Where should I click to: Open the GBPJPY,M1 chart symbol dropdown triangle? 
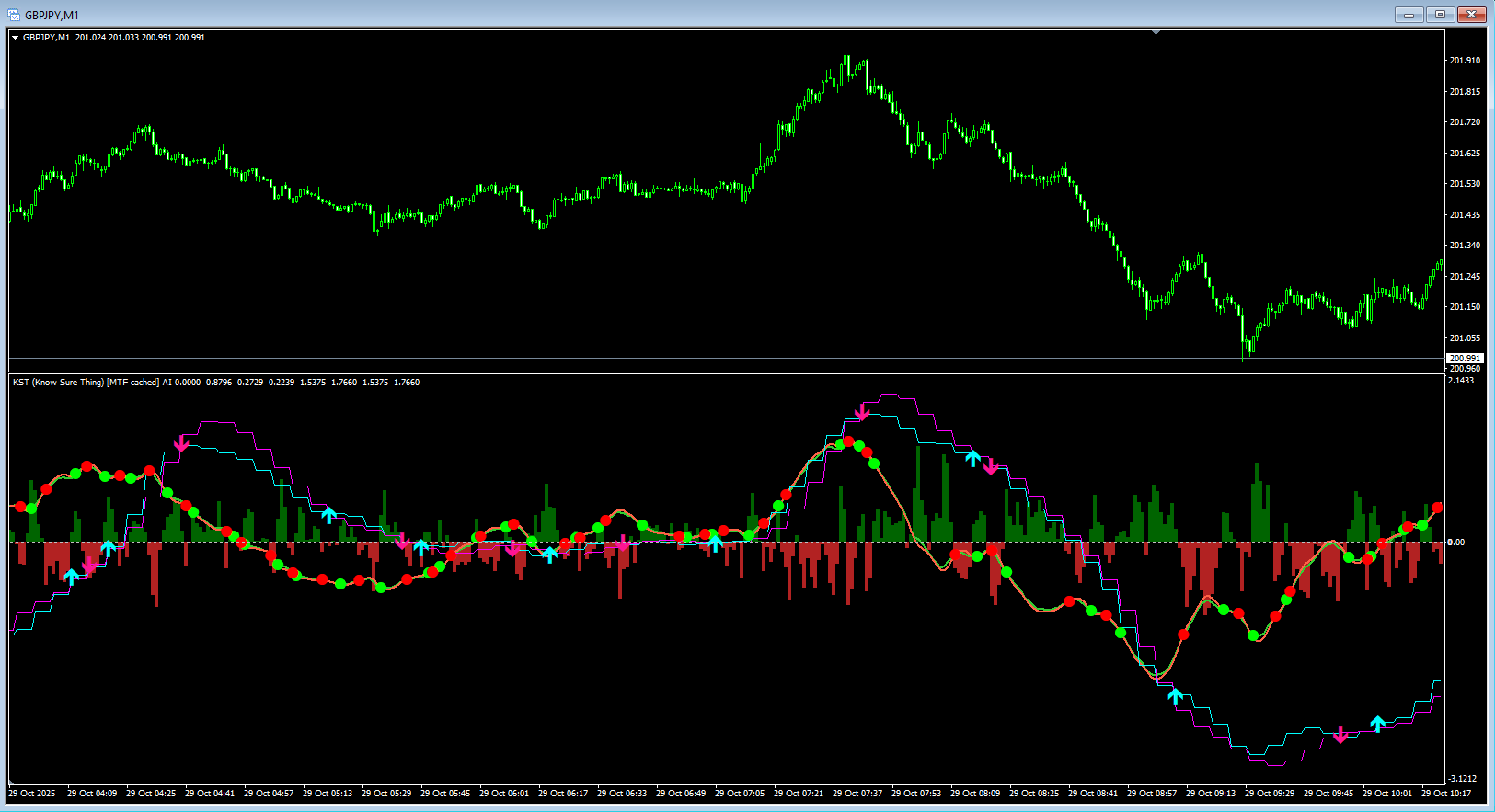(x=15, y=38)
